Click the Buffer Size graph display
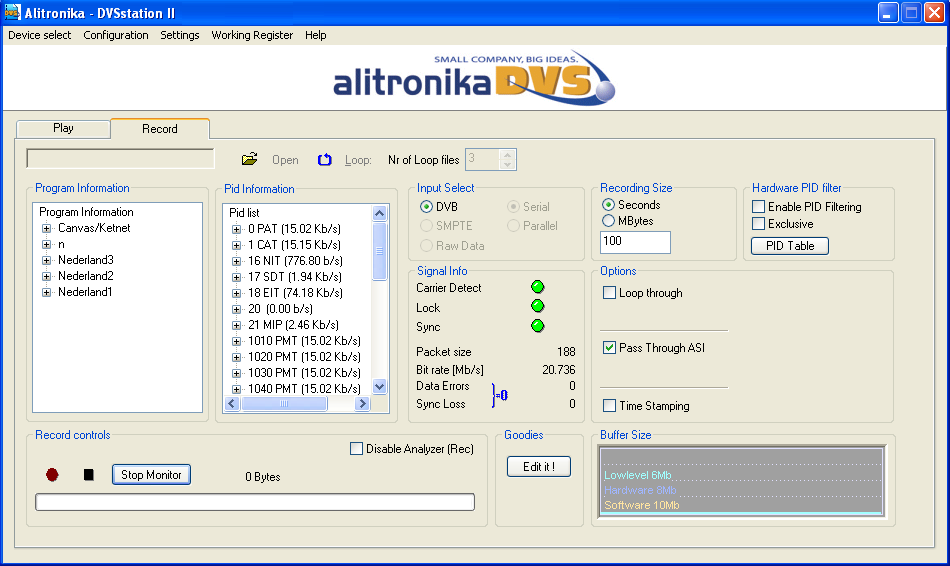This screenshot has width=950, height=566. click(x=742, y=482)
